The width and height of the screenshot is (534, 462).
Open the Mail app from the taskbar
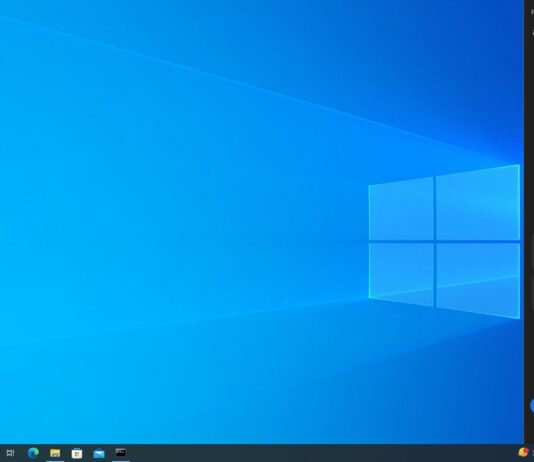click(99, 453)
